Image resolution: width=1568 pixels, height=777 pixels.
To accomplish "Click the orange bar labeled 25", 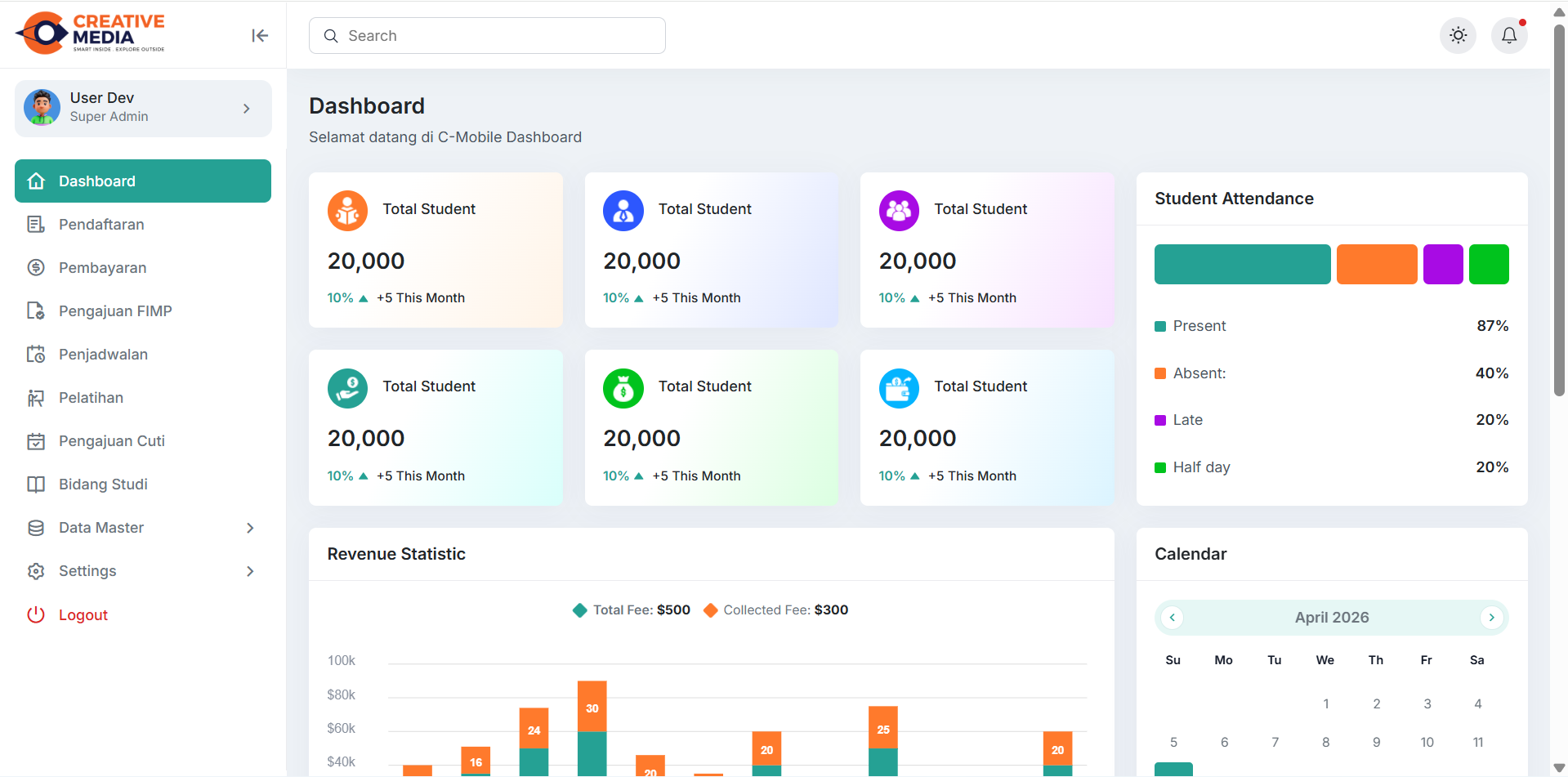I will (883, 728).
